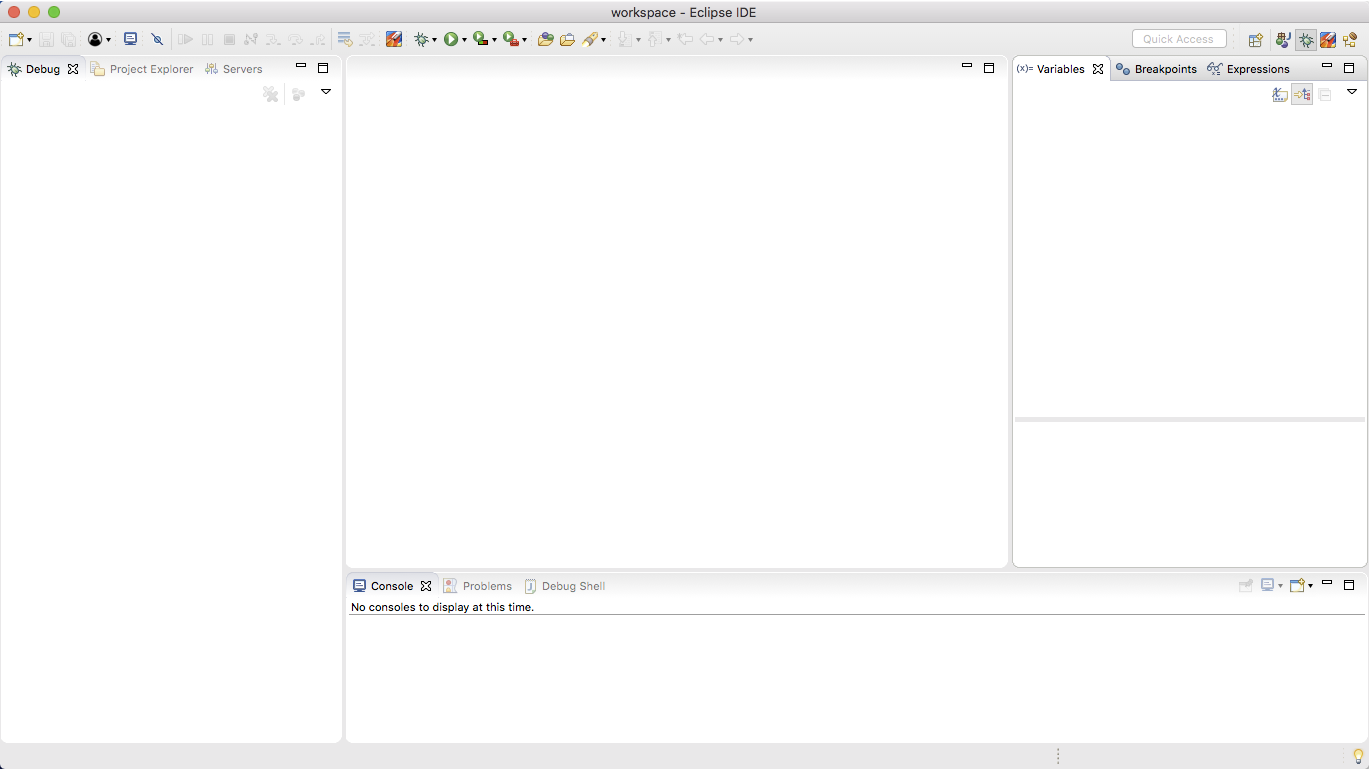Open the Coverage dropdown arrow

click(x=494, y=40)
